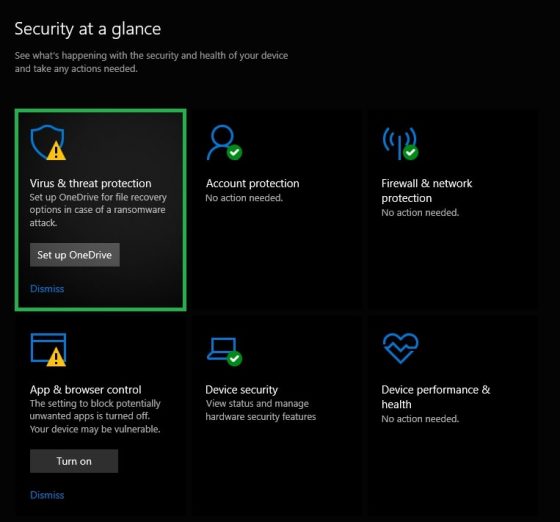Screen dimensions: 560x522
Task: Click the App & browser control window icon
Action: click(48, 350)
